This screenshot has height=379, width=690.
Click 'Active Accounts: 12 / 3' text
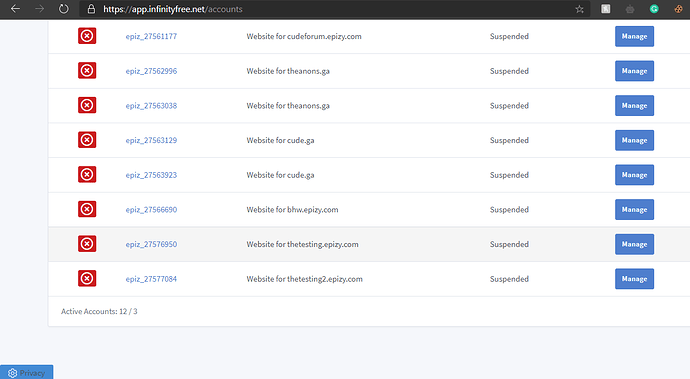99,311
